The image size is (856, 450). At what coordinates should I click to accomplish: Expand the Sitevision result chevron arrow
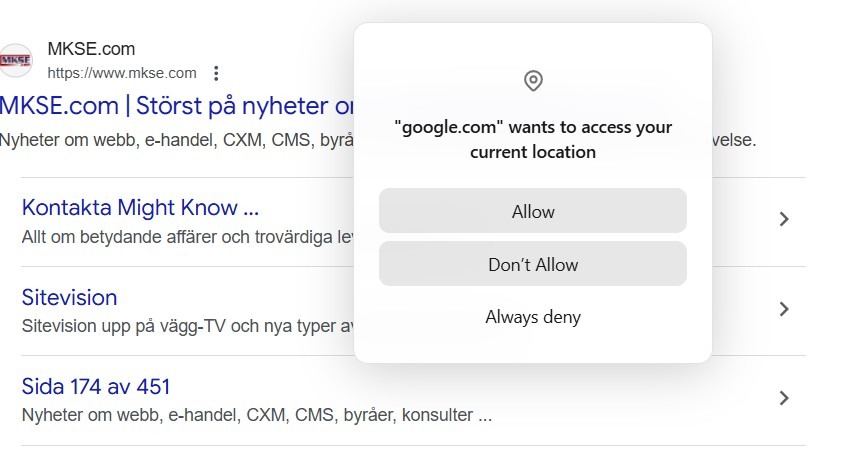click(784, 309)
